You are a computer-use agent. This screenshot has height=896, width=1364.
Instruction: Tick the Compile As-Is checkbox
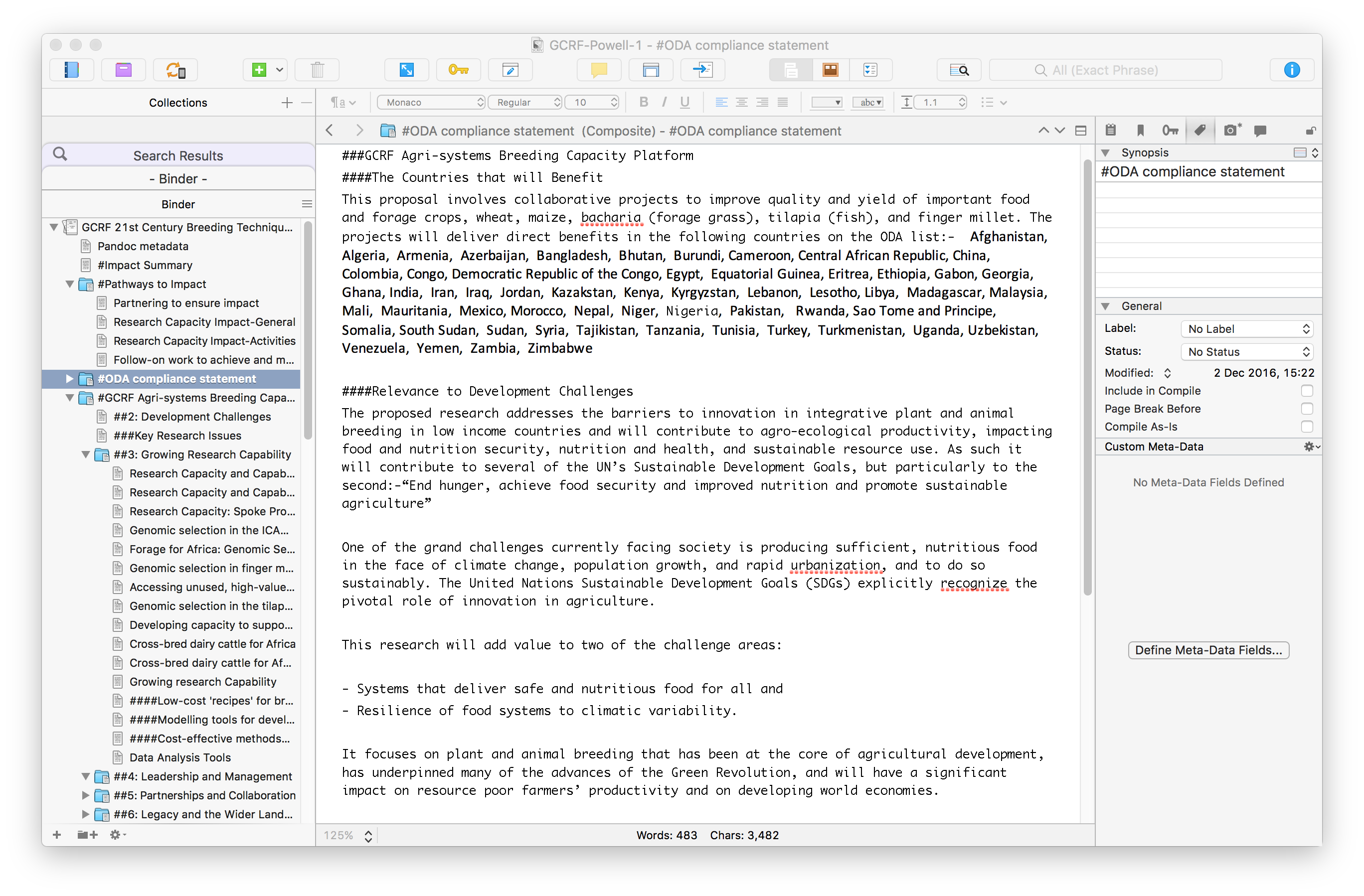click(x=1307, y=427)
